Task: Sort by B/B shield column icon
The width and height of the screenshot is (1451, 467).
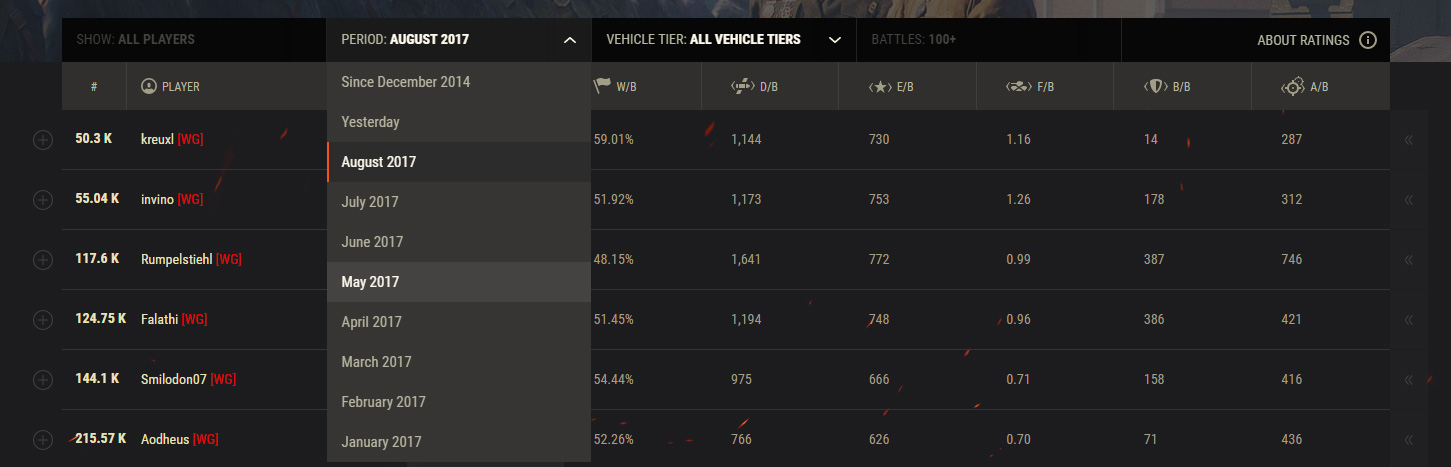Action: 1156,87
